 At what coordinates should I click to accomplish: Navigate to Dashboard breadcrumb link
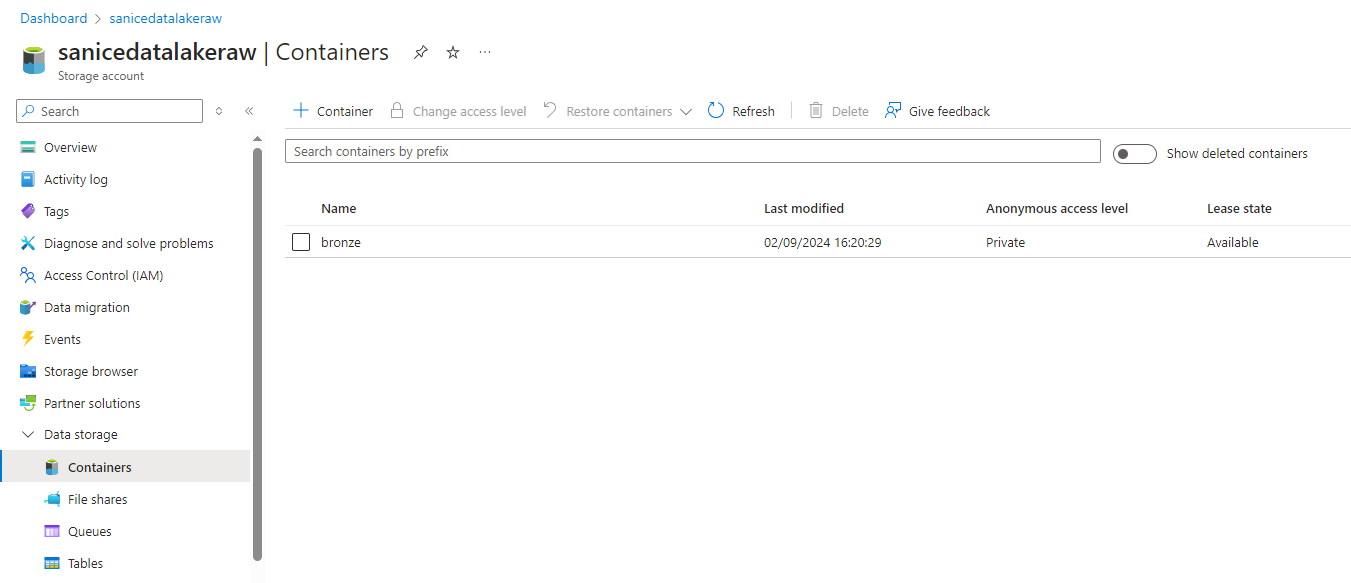[54, 18]
